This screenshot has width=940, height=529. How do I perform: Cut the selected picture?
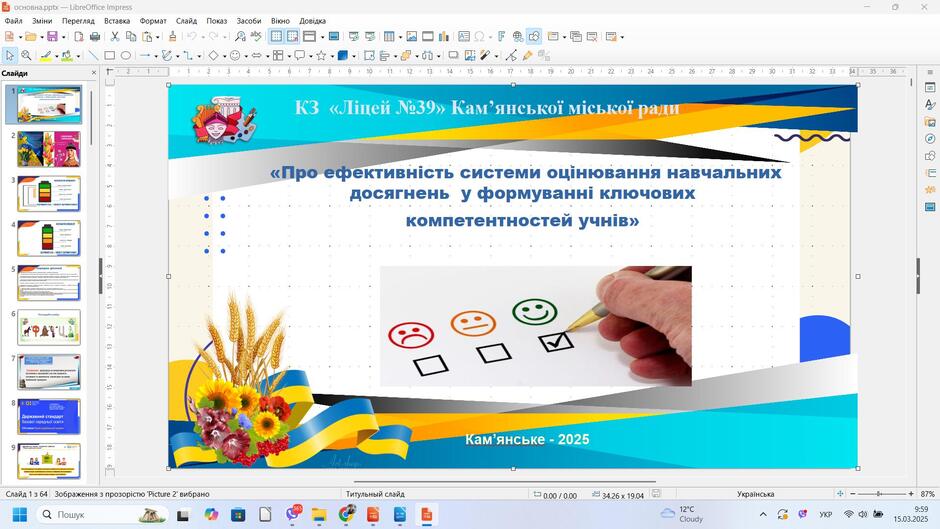115,37
